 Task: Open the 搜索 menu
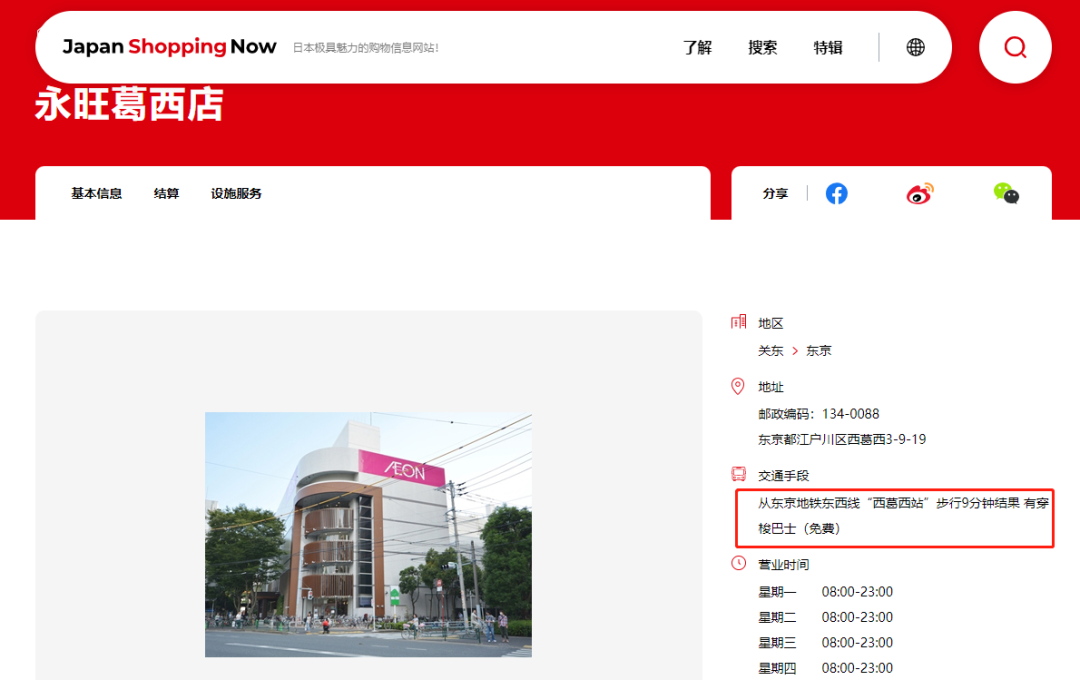(x=762, y=48)
